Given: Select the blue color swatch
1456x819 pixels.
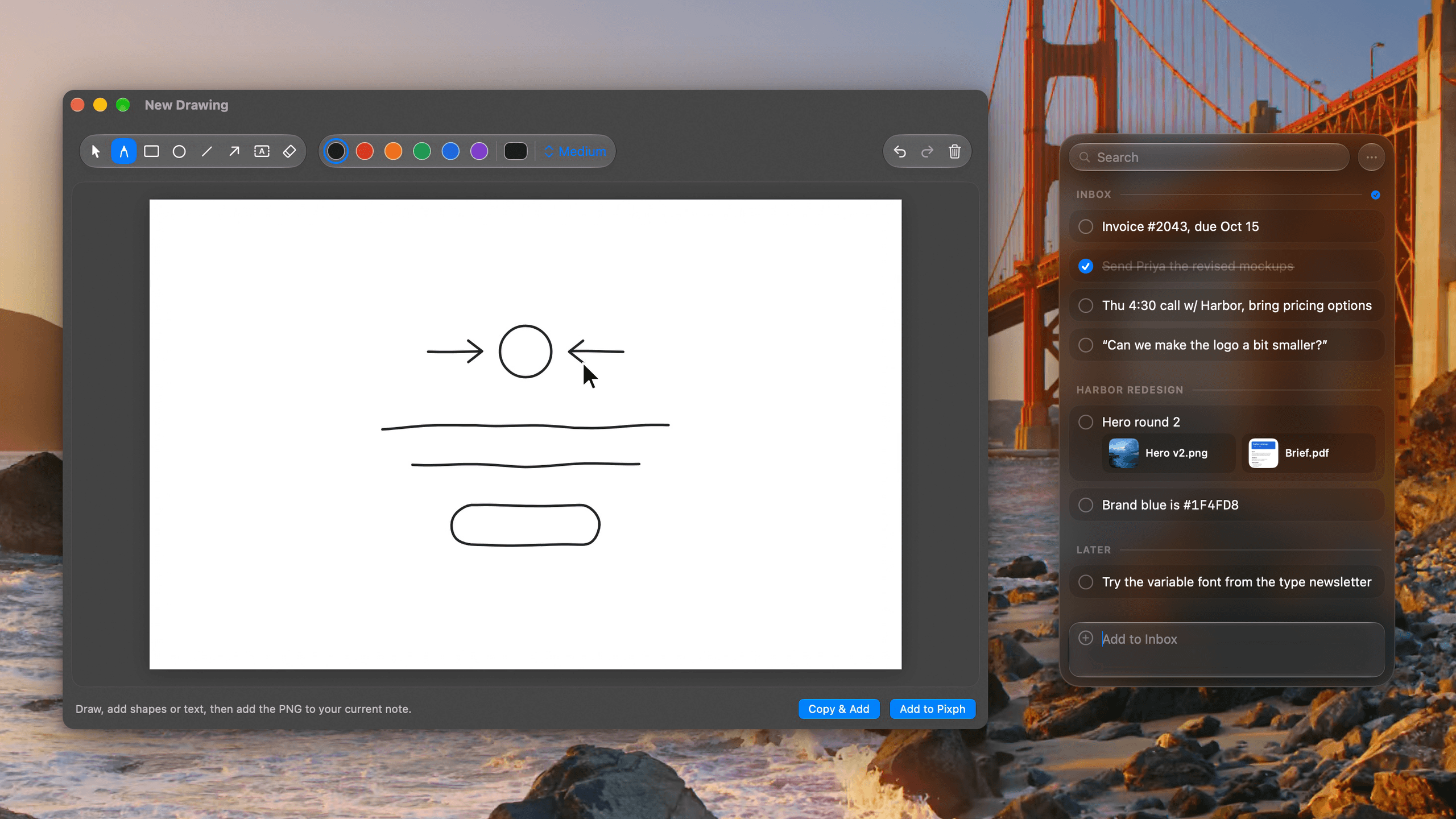Looking at the screenshot, I should pos(450,151).
